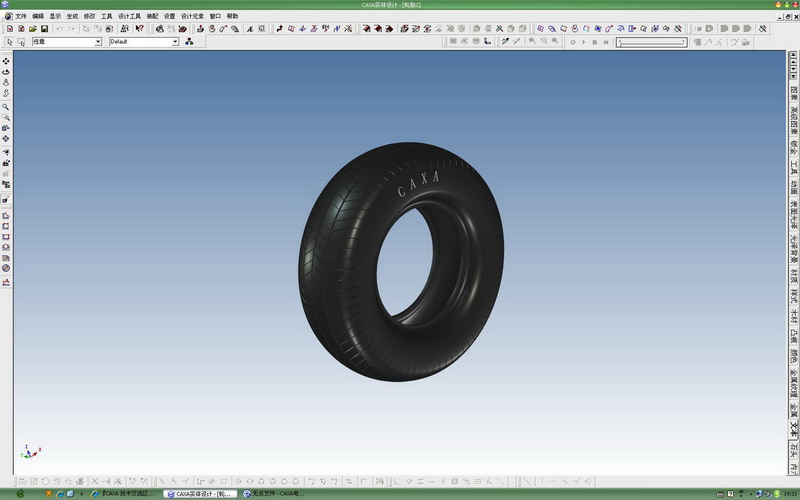This screenshot has width=800, height=500.
Task: Click the animation play button
Action: [584, 42]
